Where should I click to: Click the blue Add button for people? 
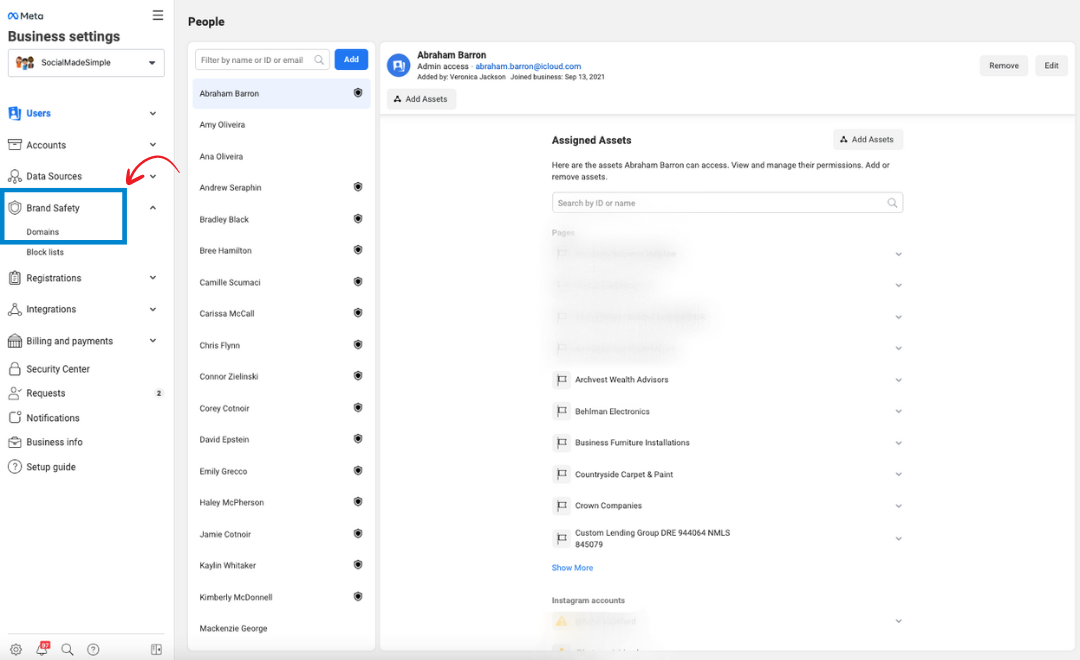[x=351, y=60]
